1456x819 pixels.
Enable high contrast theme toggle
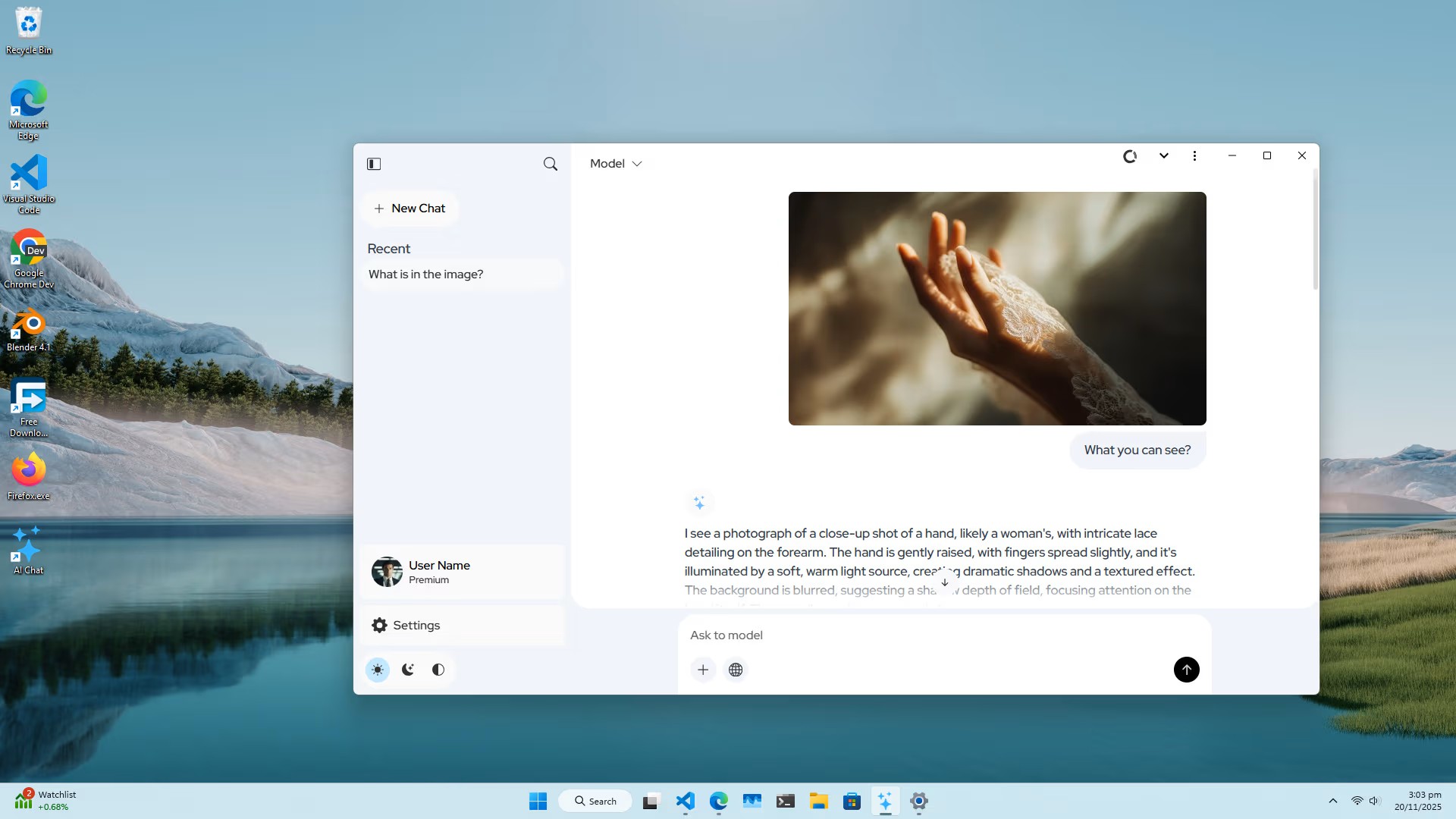[x=438, y=670]
